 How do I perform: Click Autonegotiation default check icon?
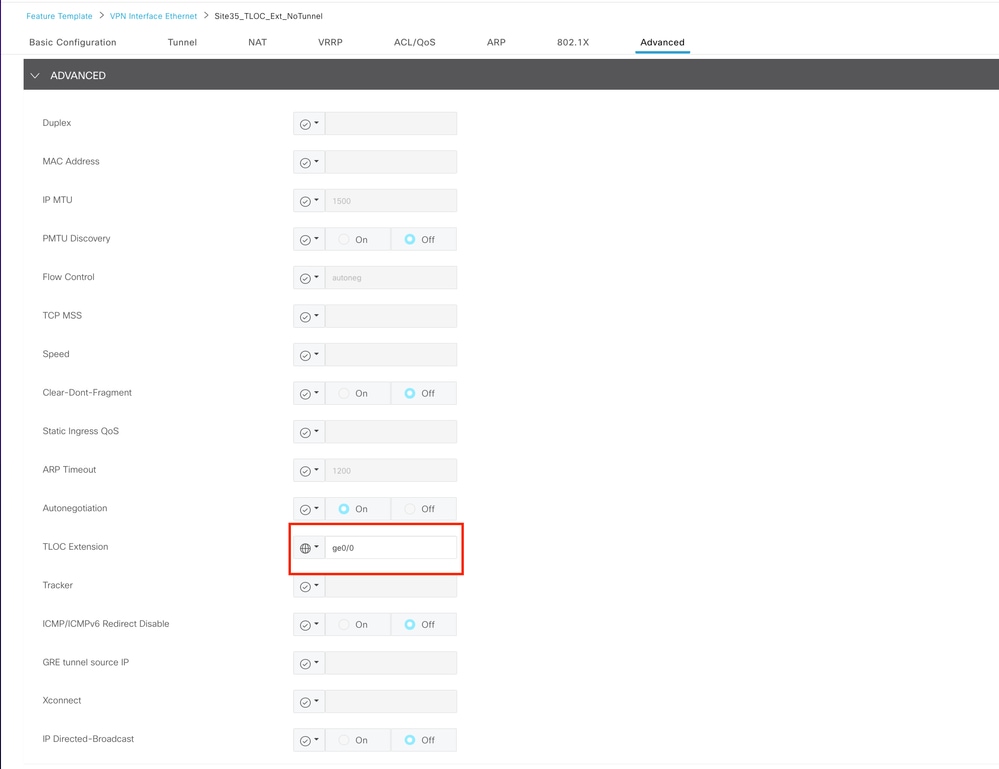point(305,510)
